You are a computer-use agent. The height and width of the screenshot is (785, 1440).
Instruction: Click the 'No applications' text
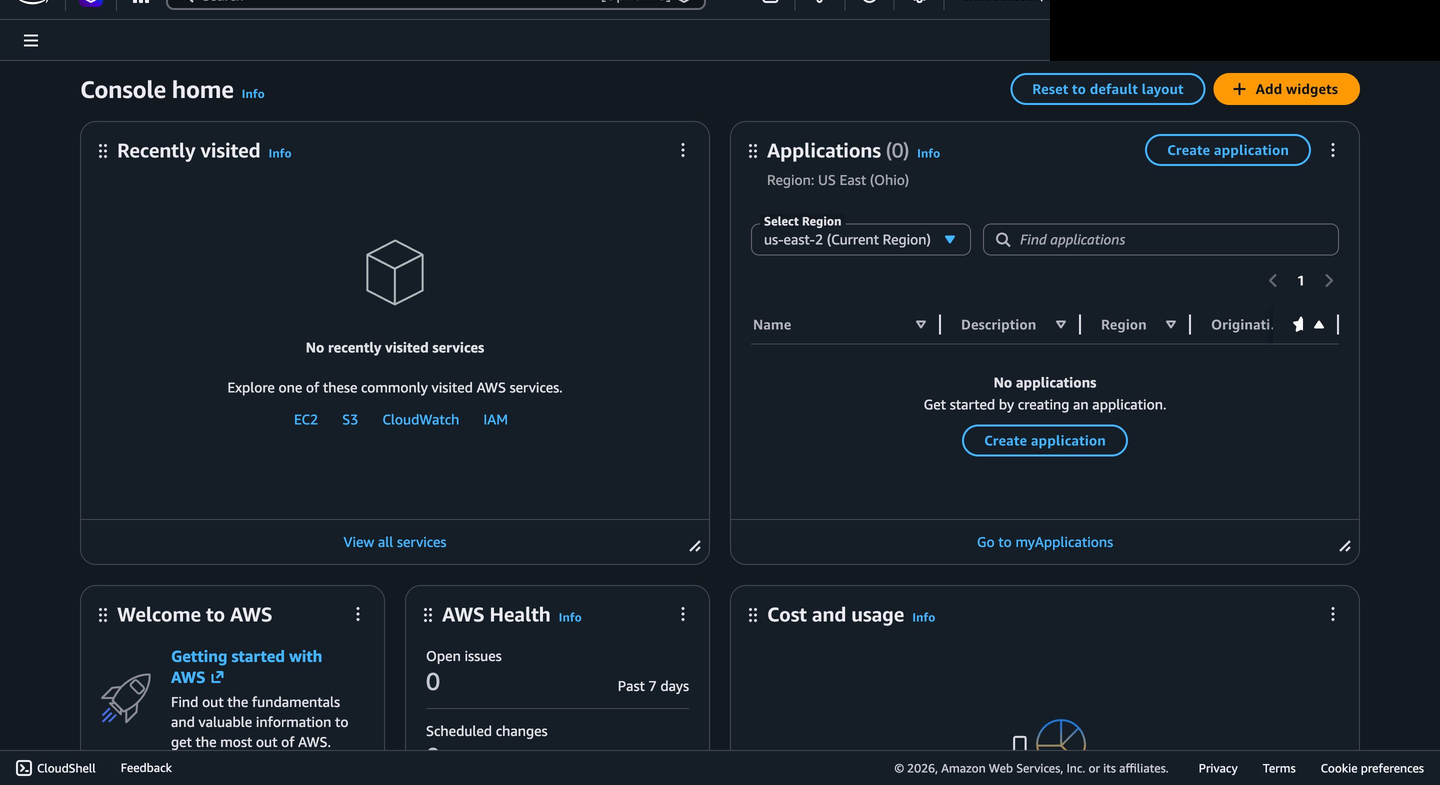click(1045, 383)
